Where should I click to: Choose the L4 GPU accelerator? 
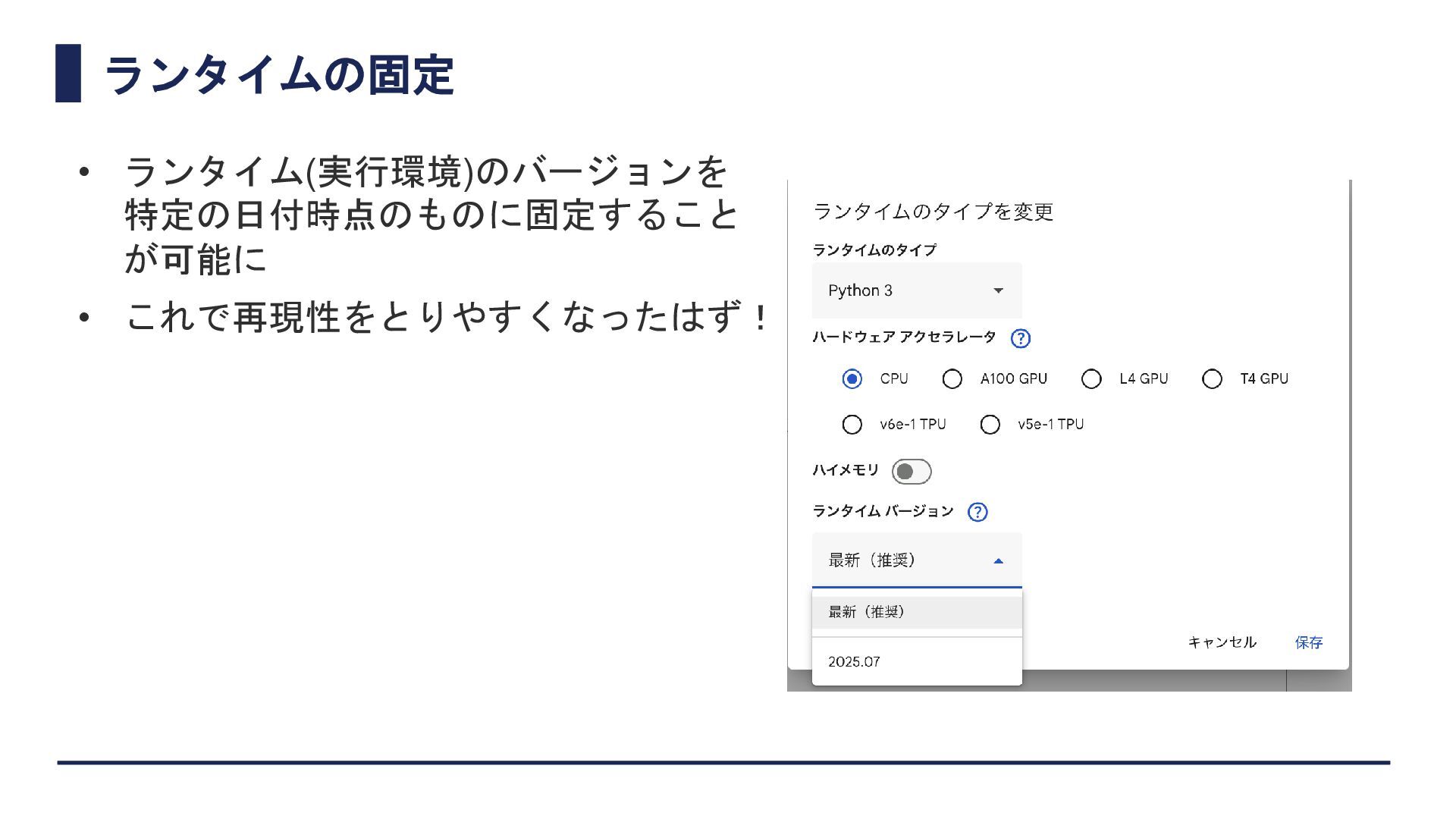click(x=1091, y=378)
